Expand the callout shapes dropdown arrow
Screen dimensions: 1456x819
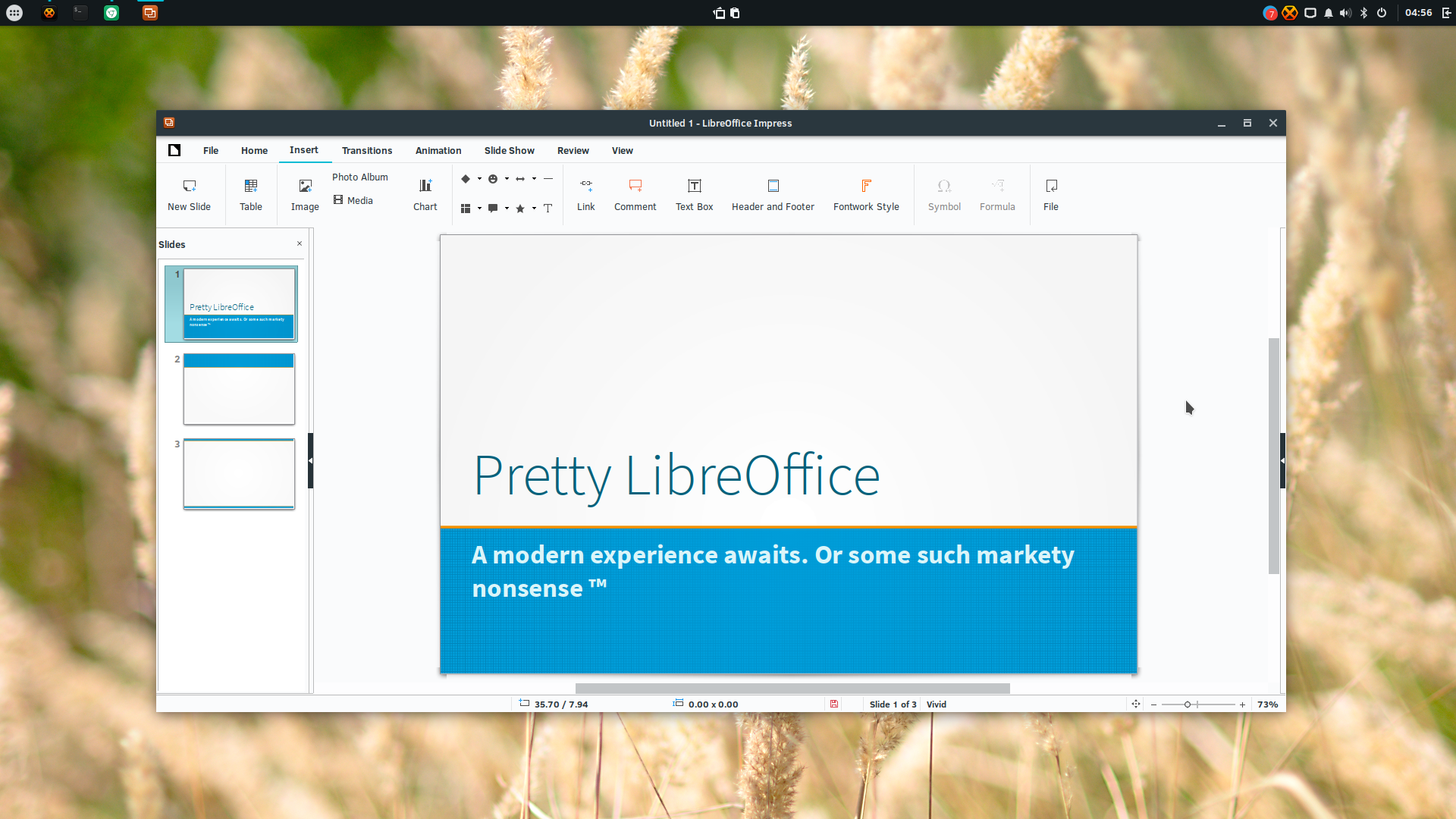pyautogui.click(x=507, y=209)
